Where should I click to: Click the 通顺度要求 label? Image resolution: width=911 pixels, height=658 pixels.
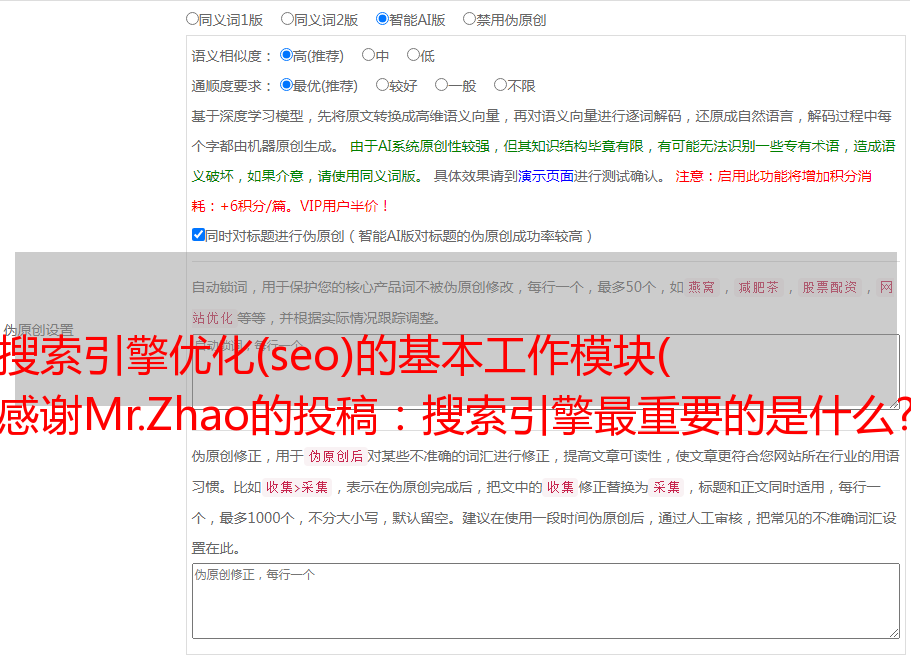point(232,87)
